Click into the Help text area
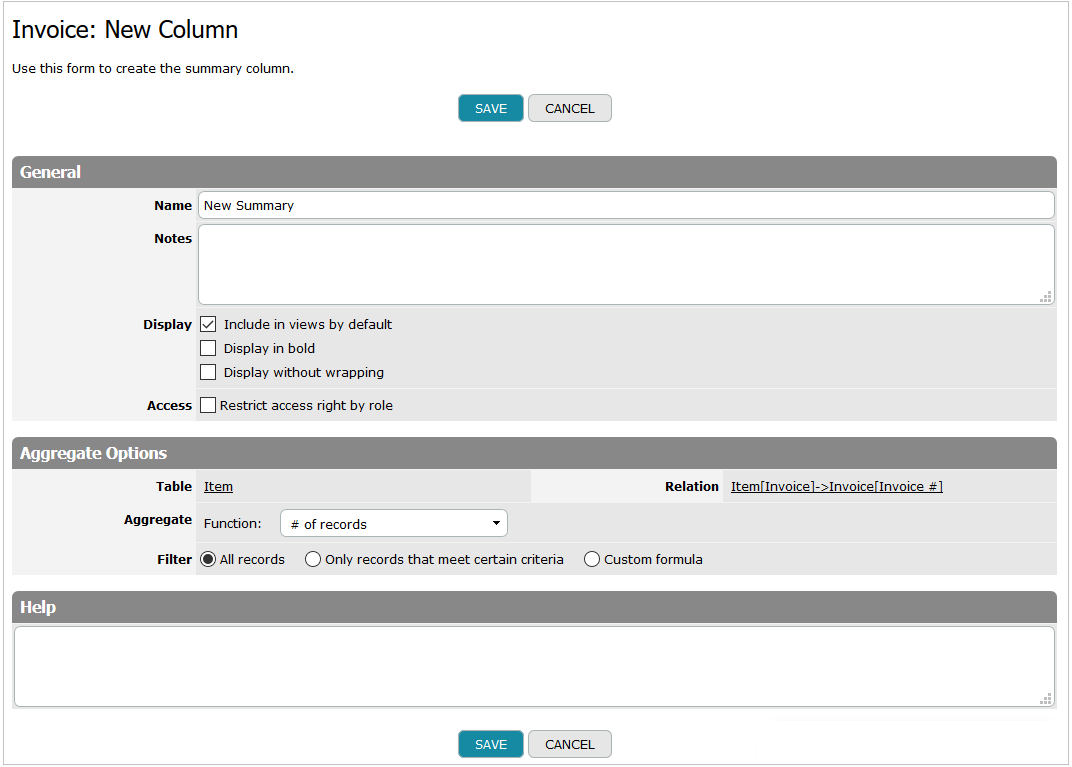1072x767 pixels. coord(534,667)
